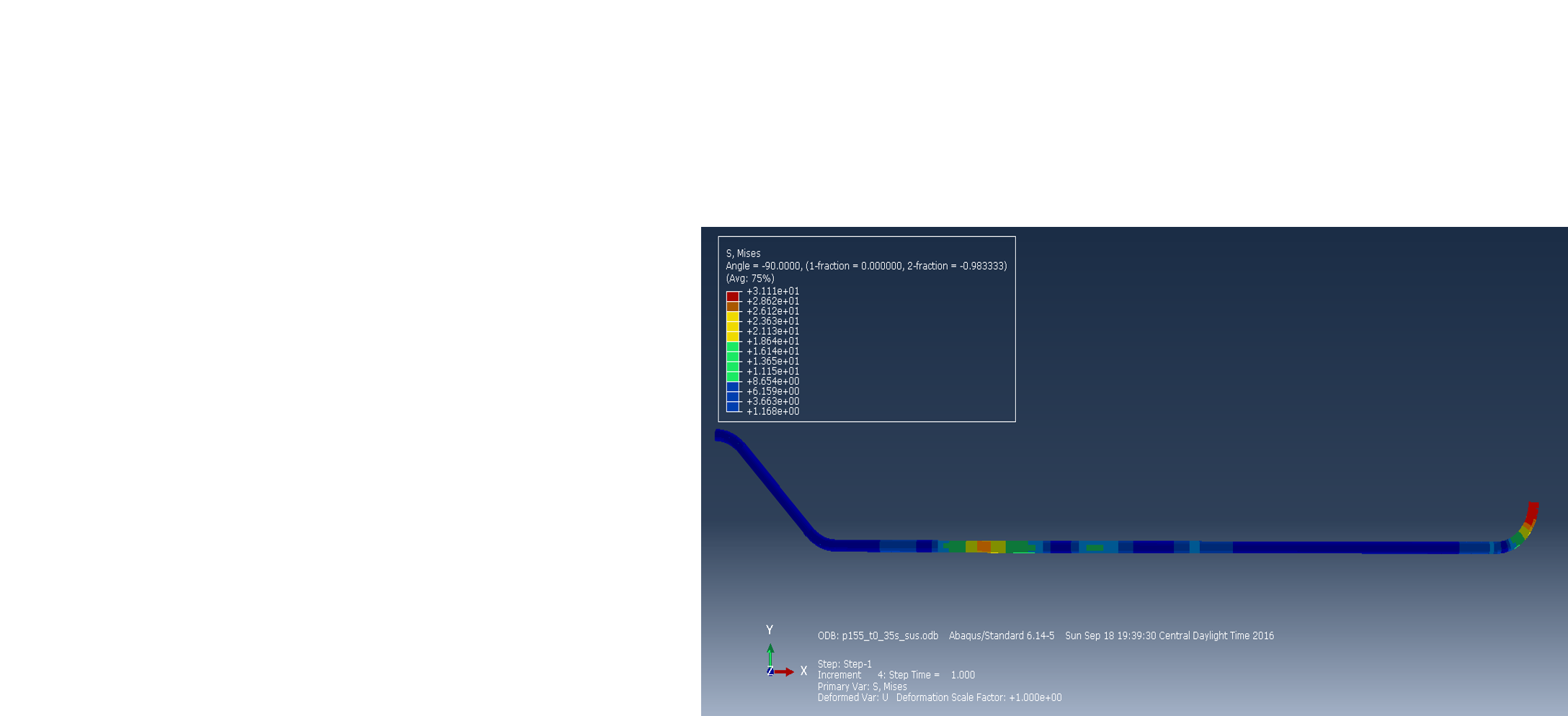Select the 'S, Mises' legend title

coord(743,254)
